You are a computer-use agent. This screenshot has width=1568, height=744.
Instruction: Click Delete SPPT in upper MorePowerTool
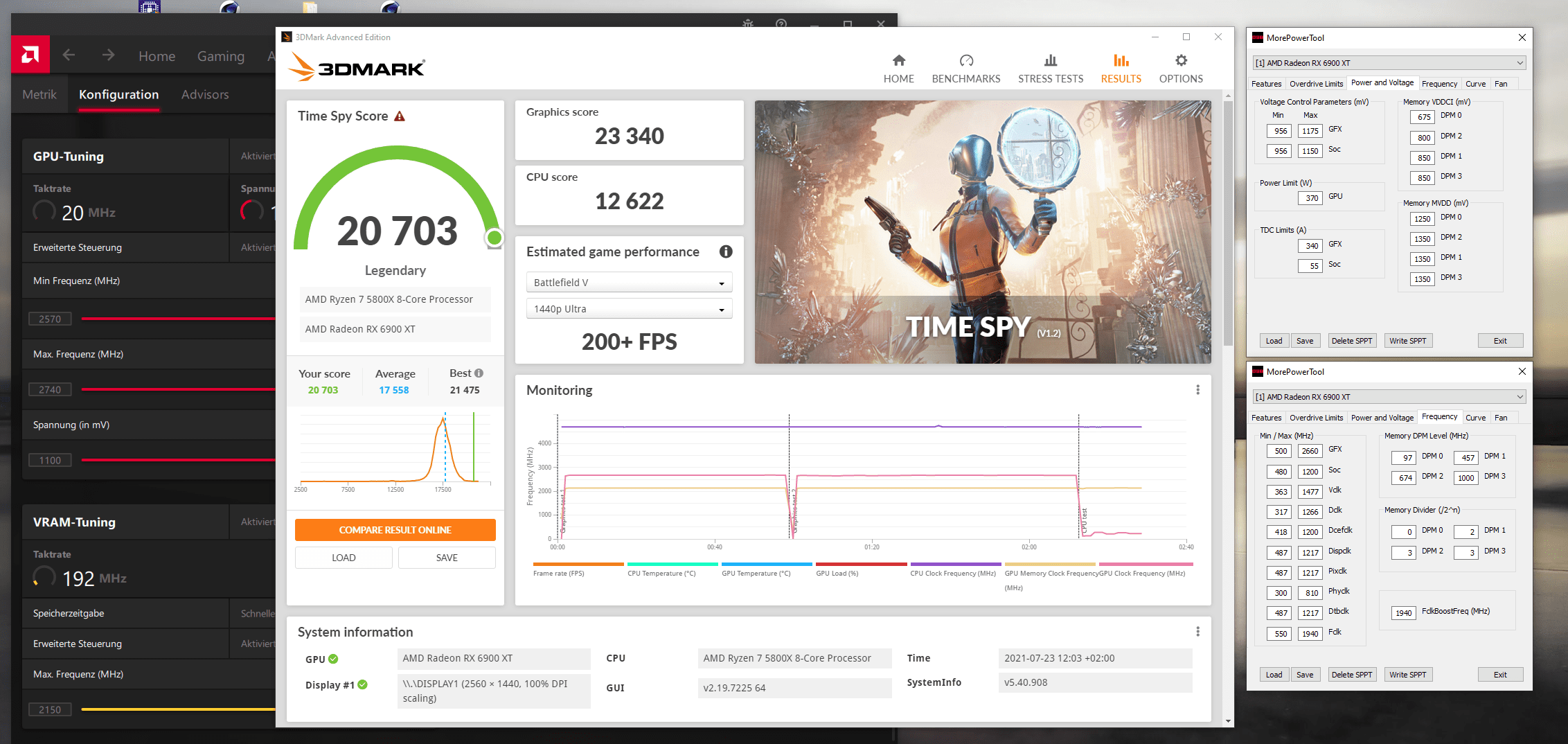click(x=1351, y=341)
